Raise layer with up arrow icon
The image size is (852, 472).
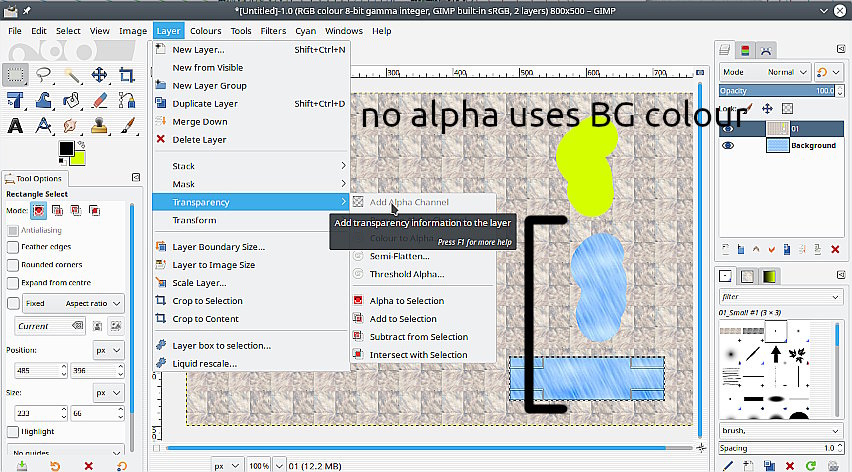756,249
